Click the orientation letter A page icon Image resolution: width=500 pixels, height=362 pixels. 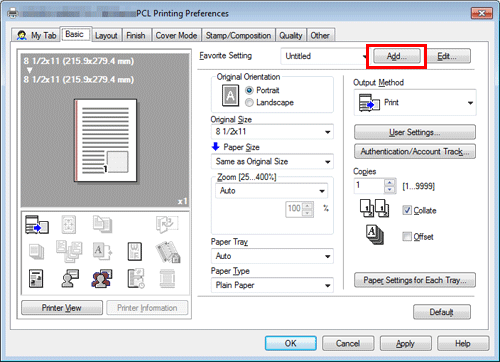tap(230, 96)
